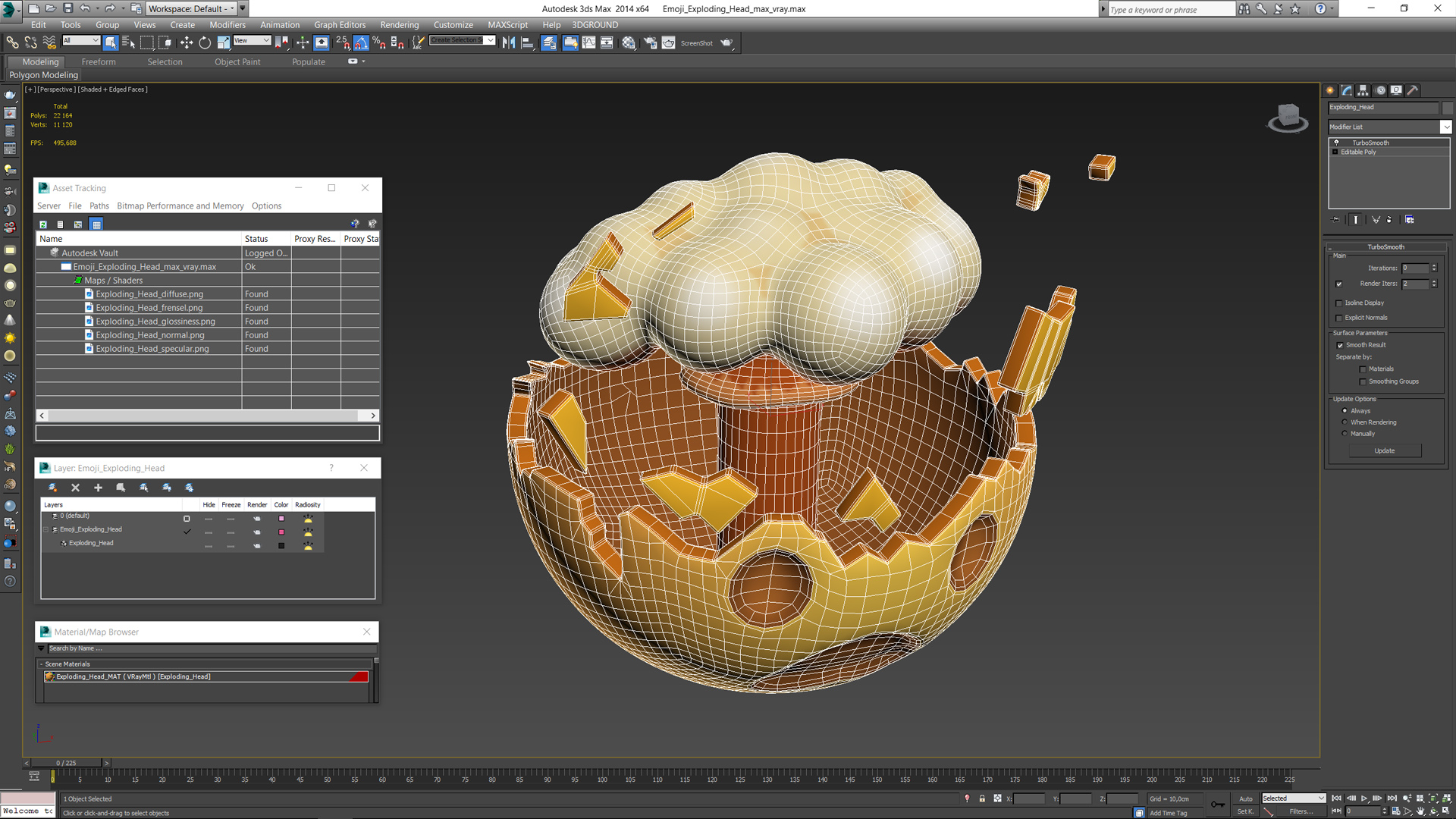
Task: Click the Set Keys key icon
Action: tap(1218, 805)
